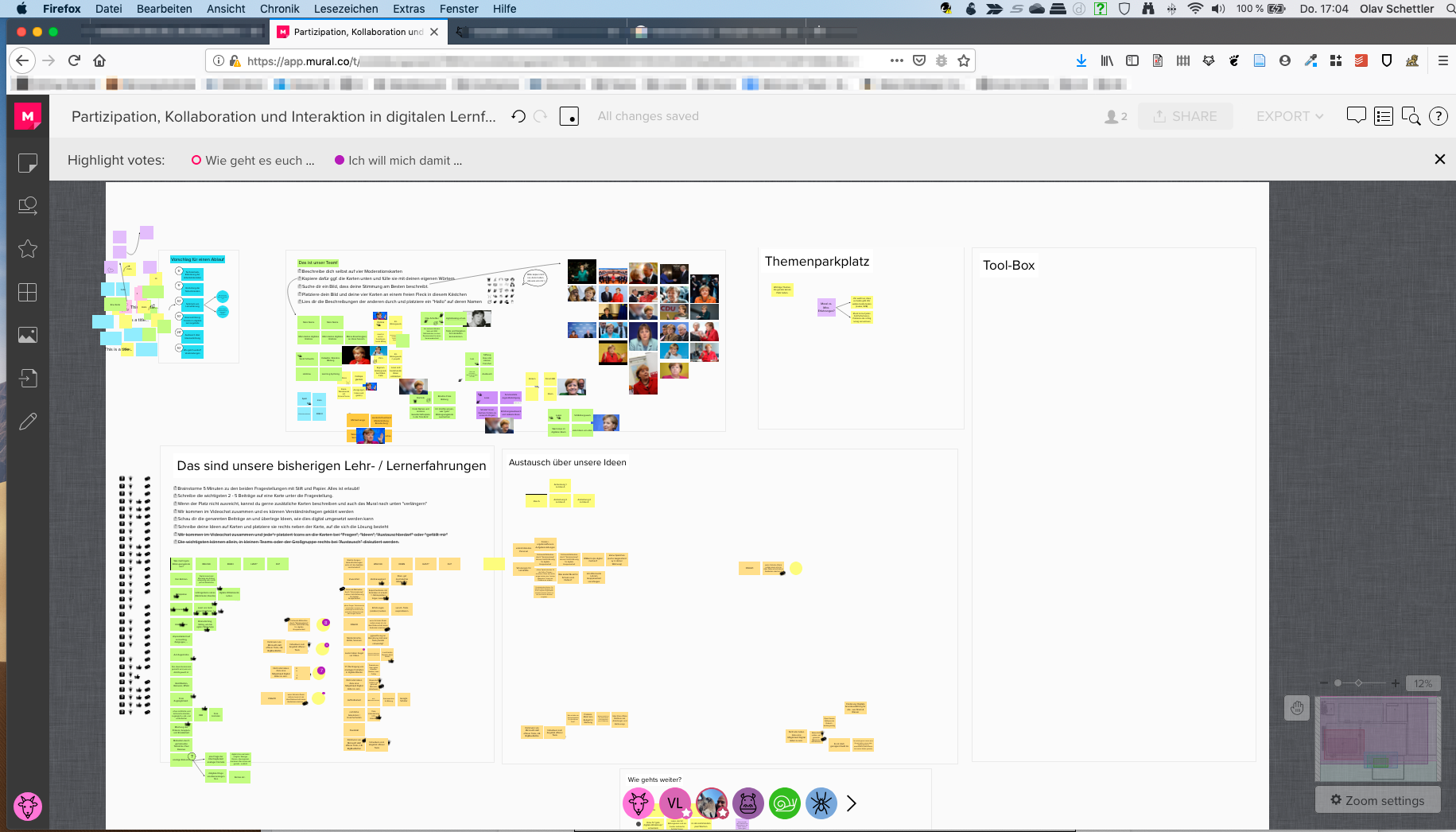Expand more avatars with right chevron
The image size is (1456, 832).
click(x=851, y=803)
